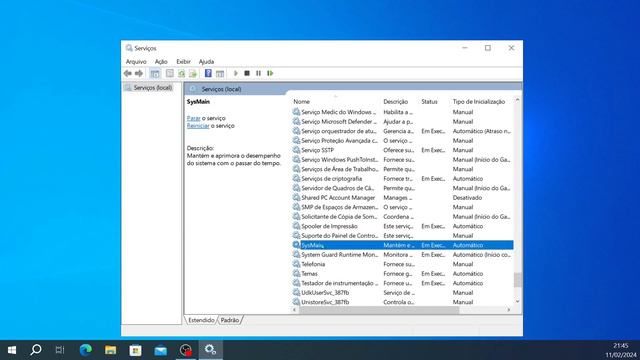Select the Serviço SSTP row

pos(402,150)
